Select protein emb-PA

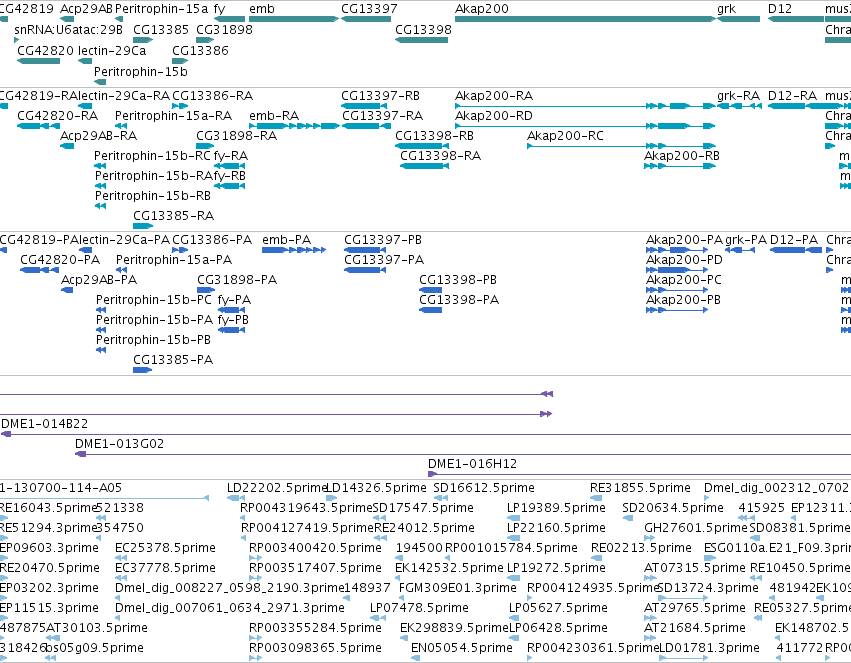[x=287, y=240]
